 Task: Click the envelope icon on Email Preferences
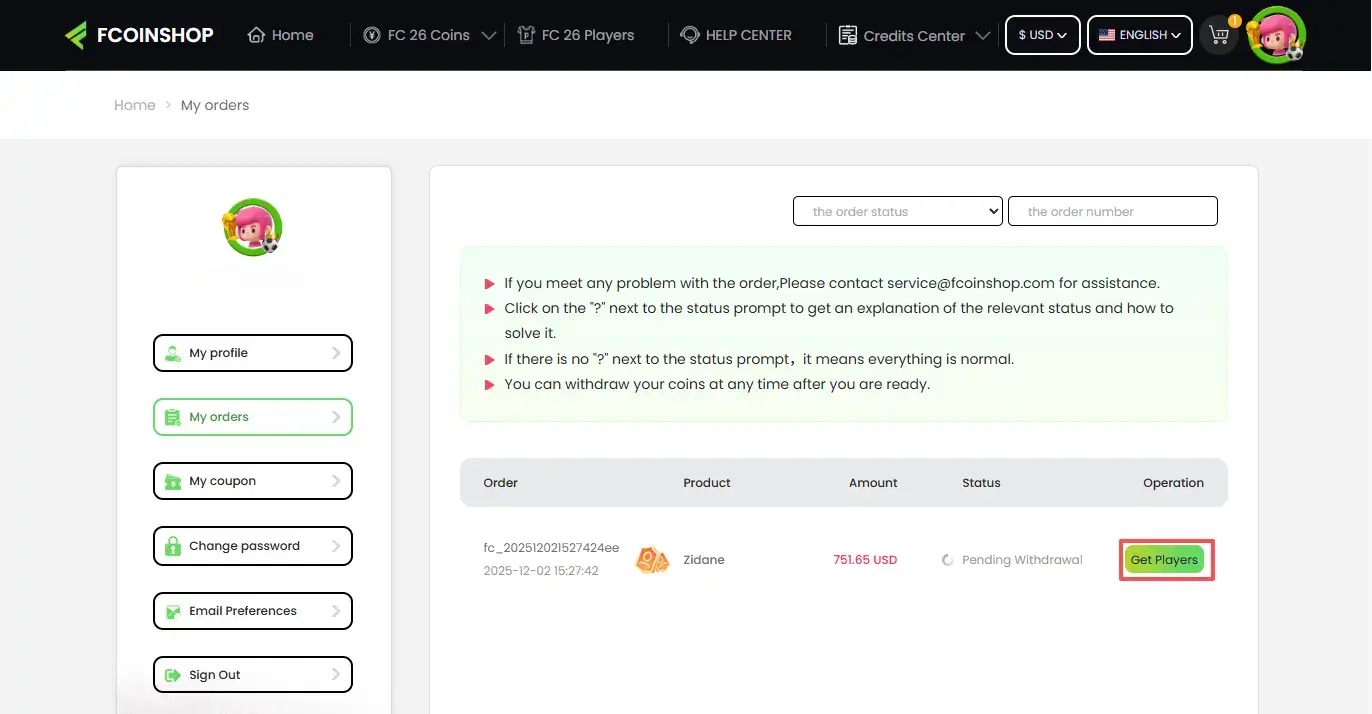tap(174, 611)
